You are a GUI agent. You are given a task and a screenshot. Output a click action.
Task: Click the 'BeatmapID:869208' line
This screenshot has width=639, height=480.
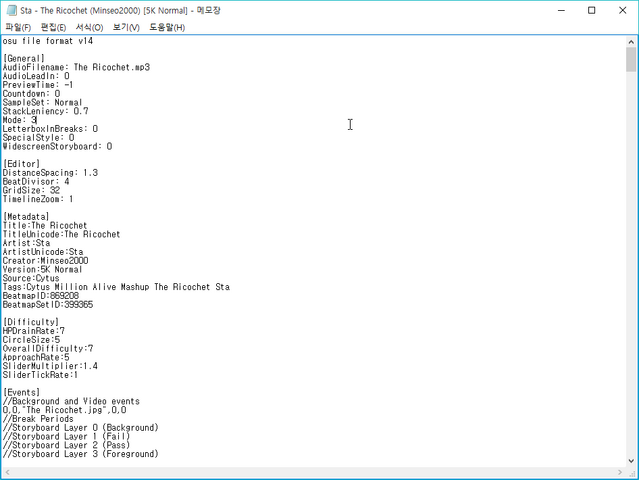tap(41, 296)
